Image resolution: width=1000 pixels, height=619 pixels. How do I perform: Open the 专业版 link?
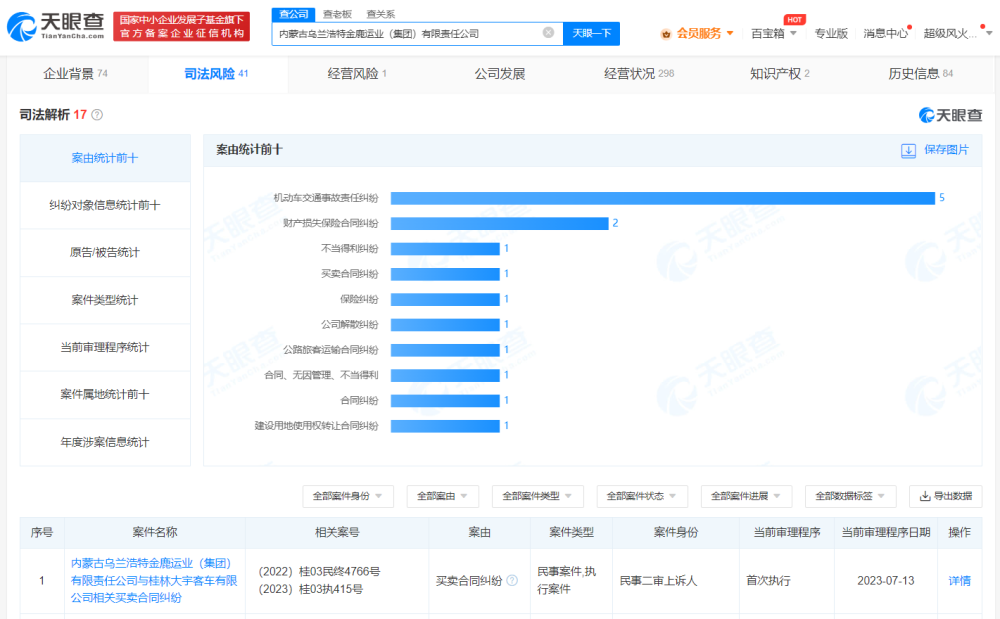[831, 33]
